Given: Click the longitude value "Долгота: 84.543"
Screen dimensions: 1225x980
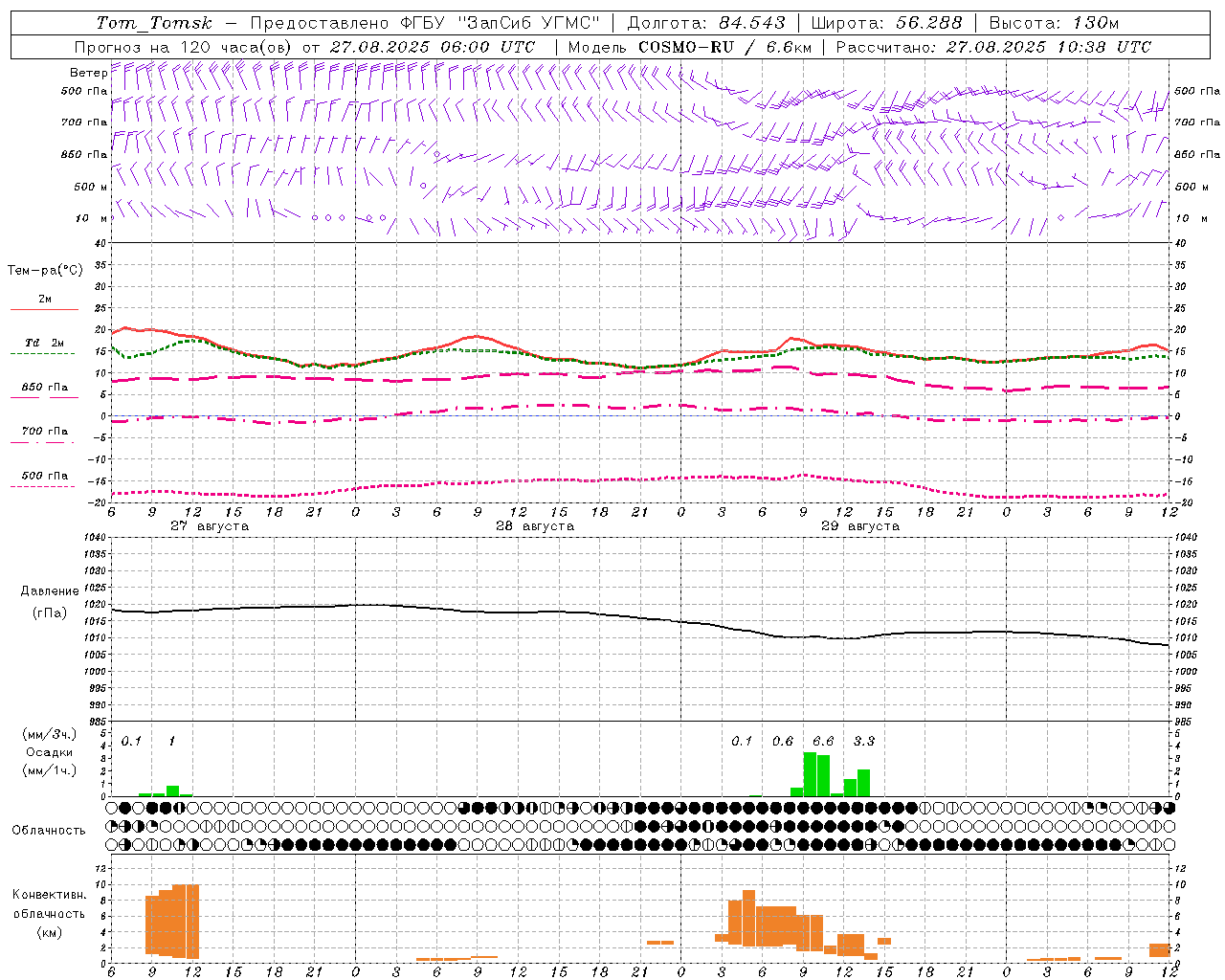Looking at the screenshot, I should (706, 23).
